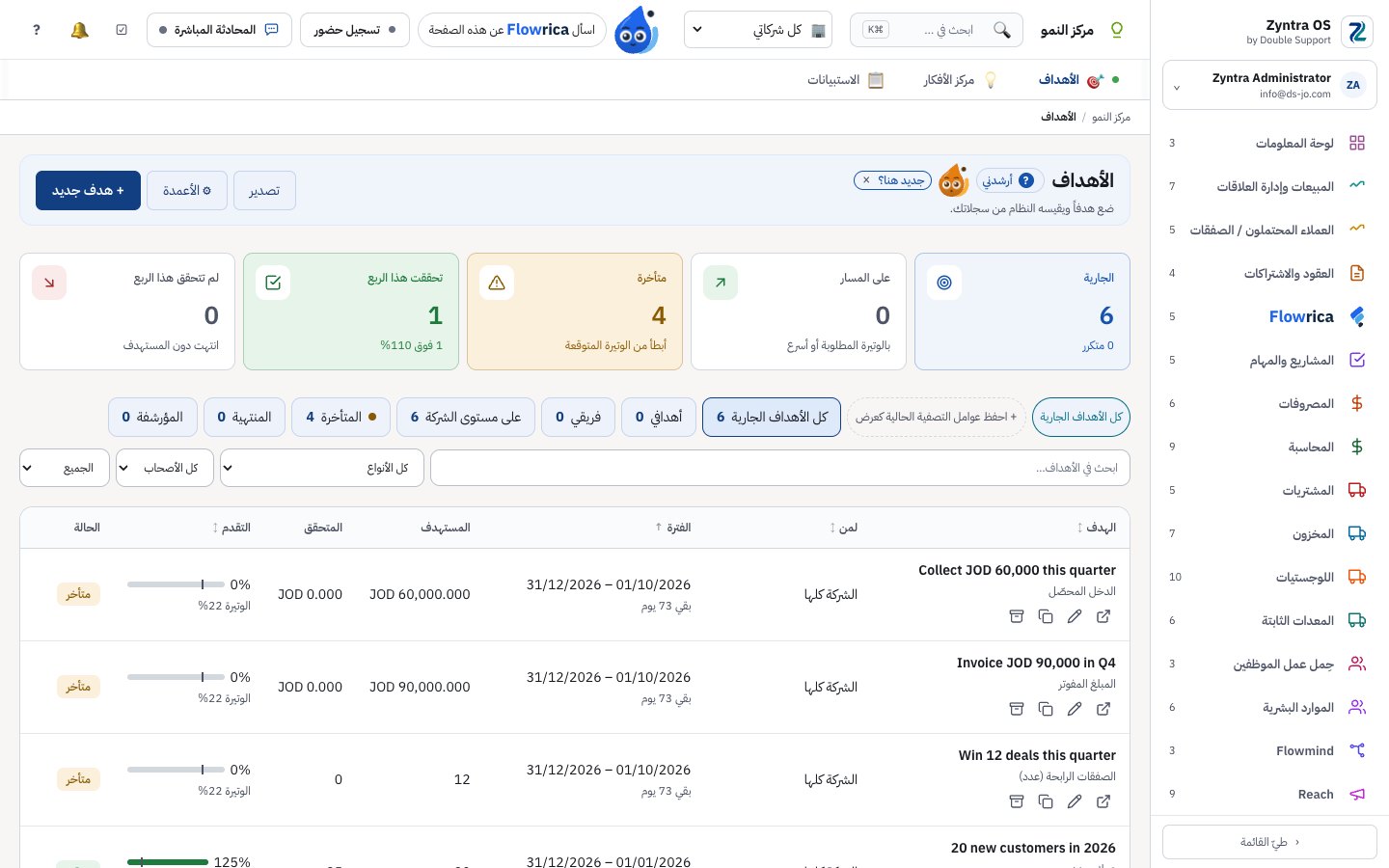The width and height of the screenshot is (1389, 868).
Task: Open the Flowrica module in the sidebar
Action: tap(1267, 316)
